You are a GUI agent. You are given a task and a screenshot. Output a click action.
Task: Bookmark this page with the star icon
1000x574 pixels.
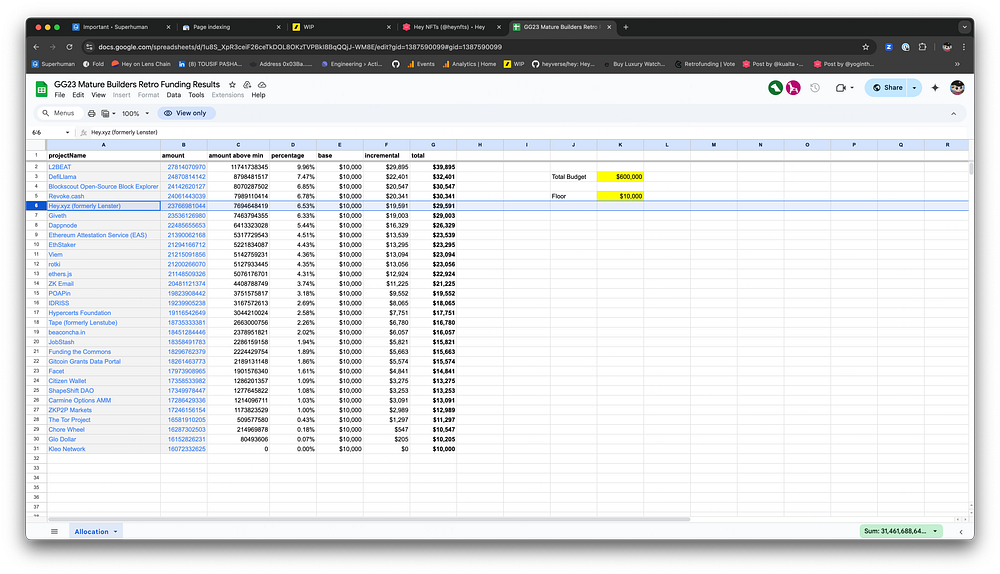(865, 47)
